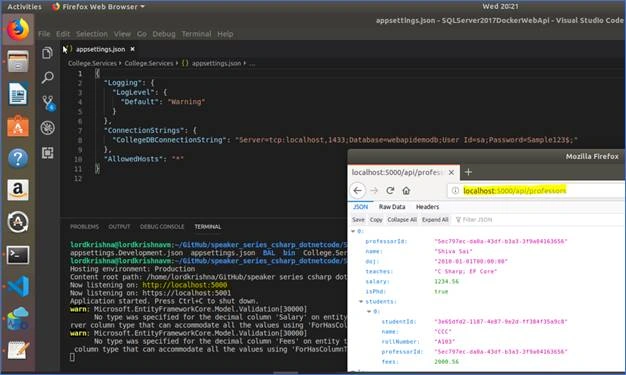
Task: Open the Text Editor icon in the dock
Action: coord(18,350)
